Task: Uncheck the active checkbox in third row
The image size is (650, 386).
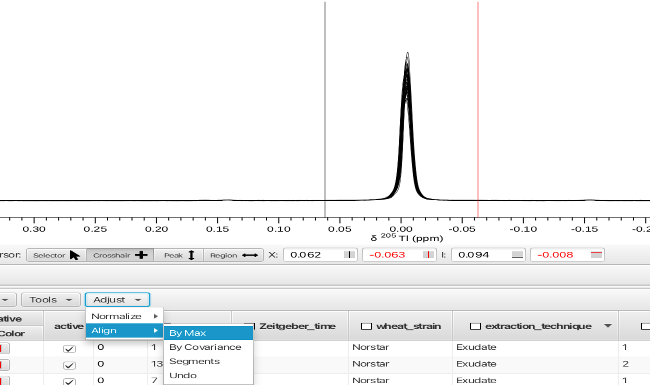Action: coord(69,381)
